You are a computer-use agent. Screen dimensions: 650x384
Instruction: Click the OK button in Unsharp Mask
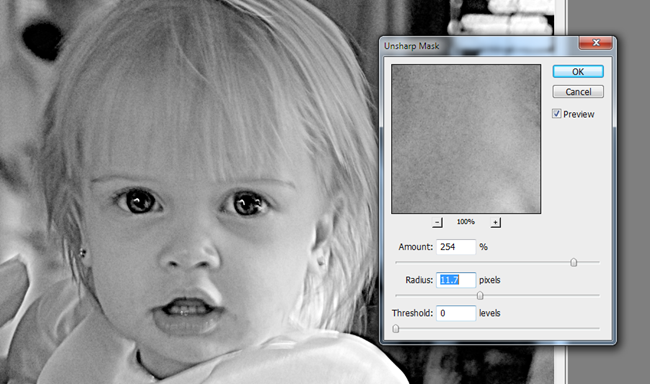click(x=578, y=72)
